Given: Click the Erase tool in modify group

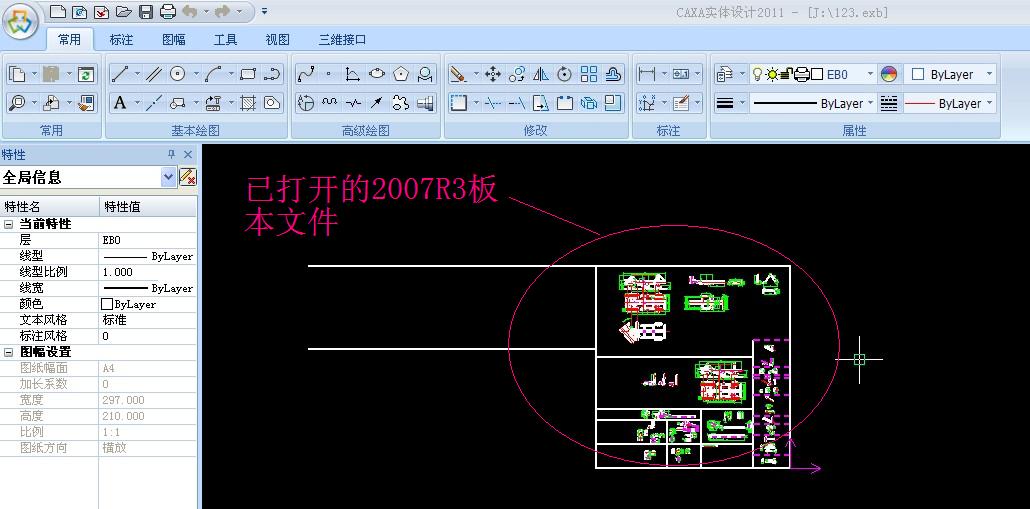Looking at the screenshot, I should click(x=458, y=74).
